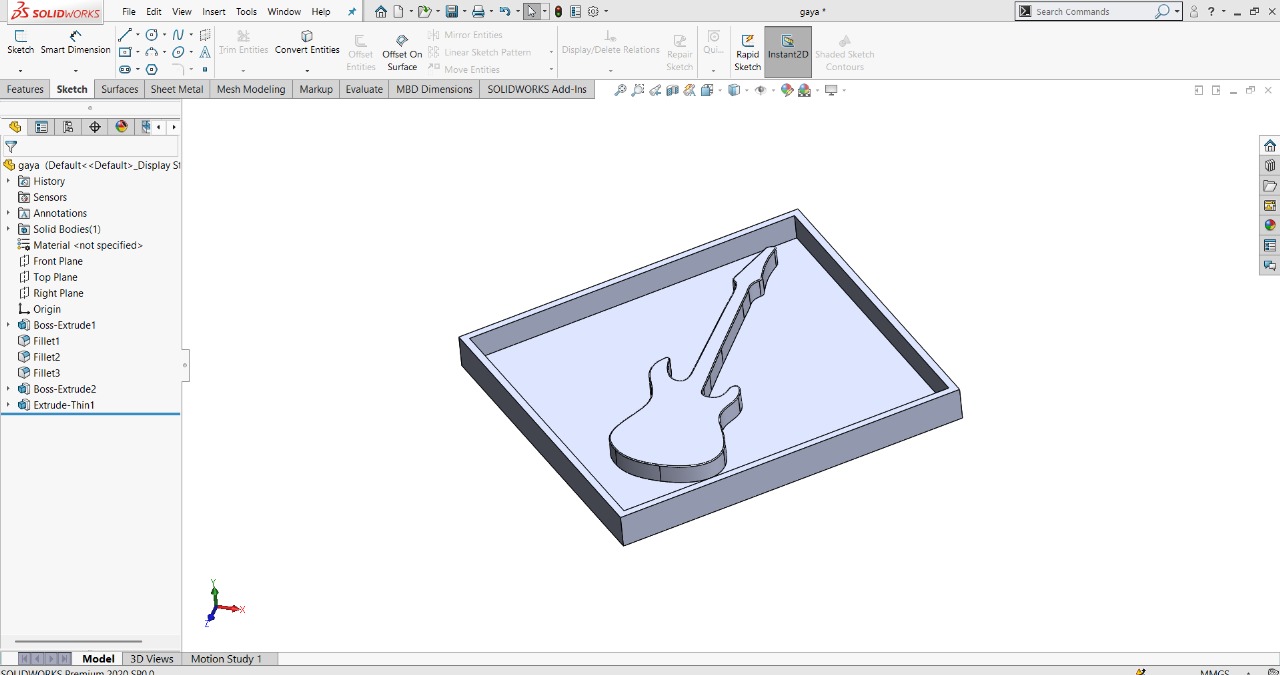
Task: Select the Straight Slot tool
Action: [x=125, y=70]
